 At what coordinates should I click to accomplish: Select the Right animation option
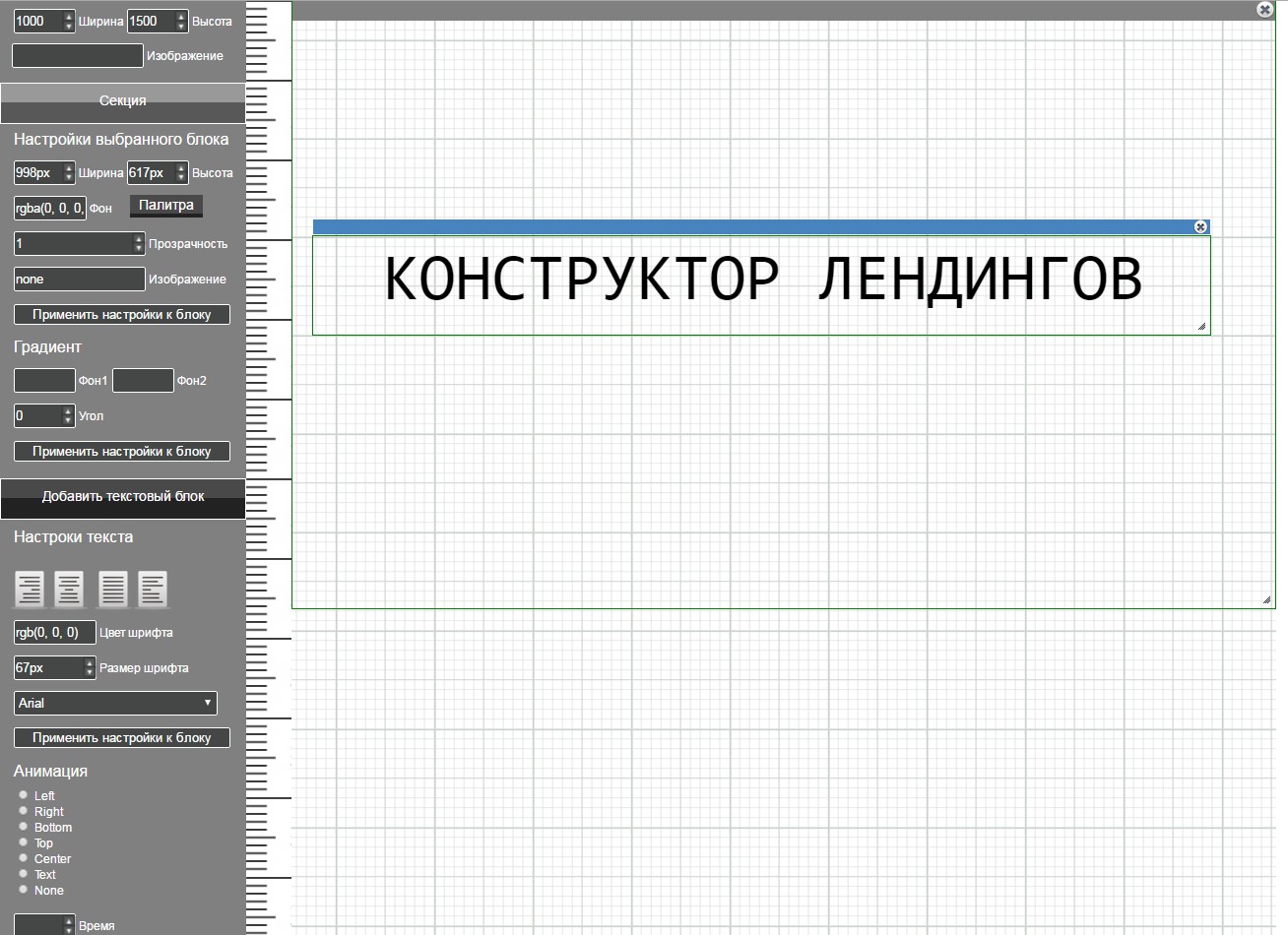(23, 810)
